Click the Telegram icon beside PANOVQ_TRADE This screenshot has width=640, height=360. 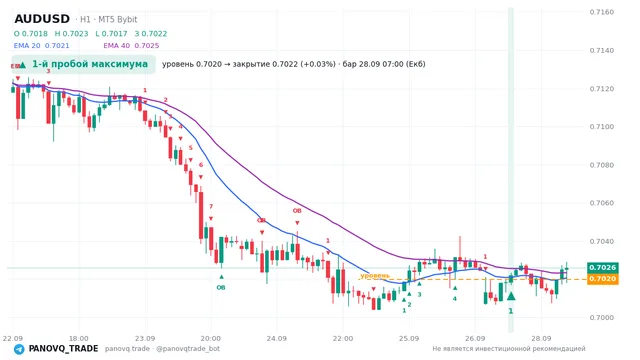click(19, 349)
